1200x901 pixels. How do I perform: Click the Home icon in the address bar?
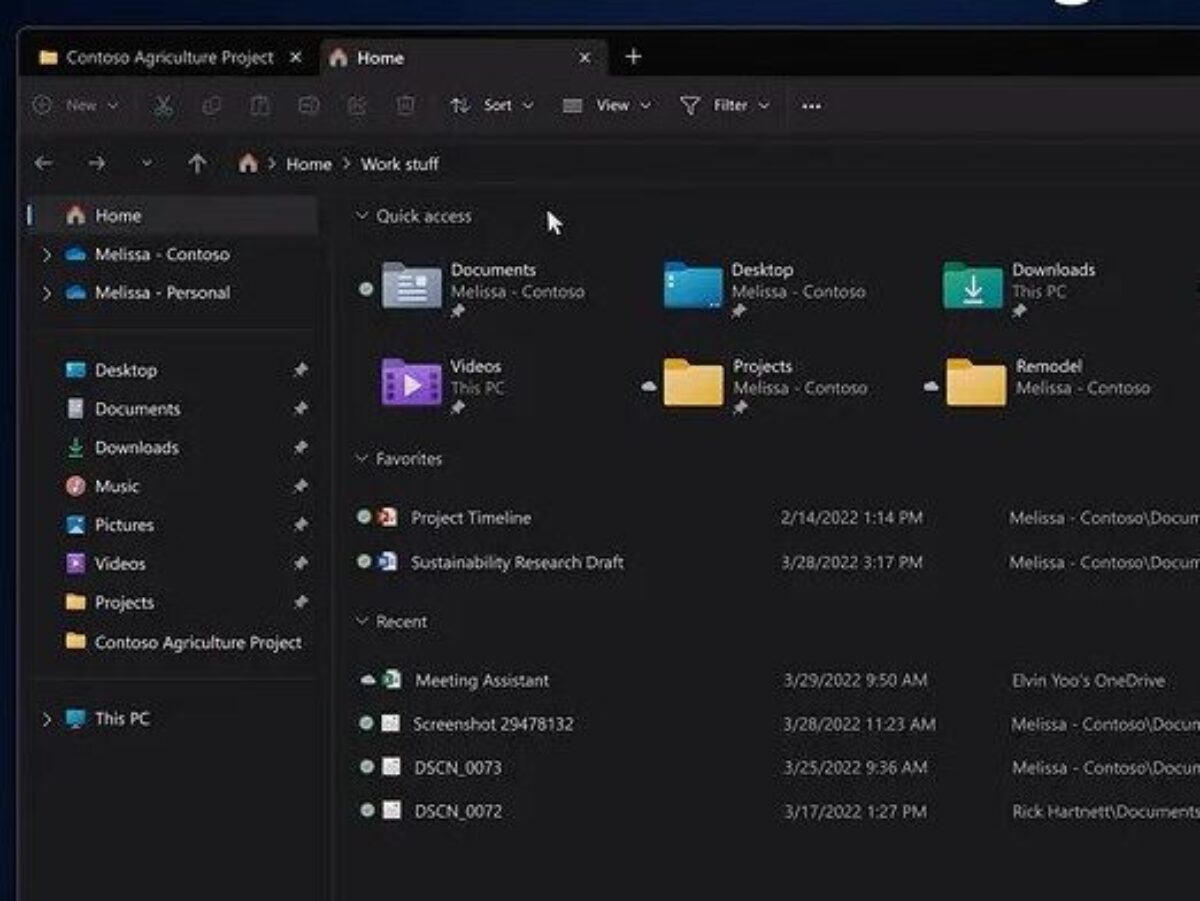pos(248,163)
